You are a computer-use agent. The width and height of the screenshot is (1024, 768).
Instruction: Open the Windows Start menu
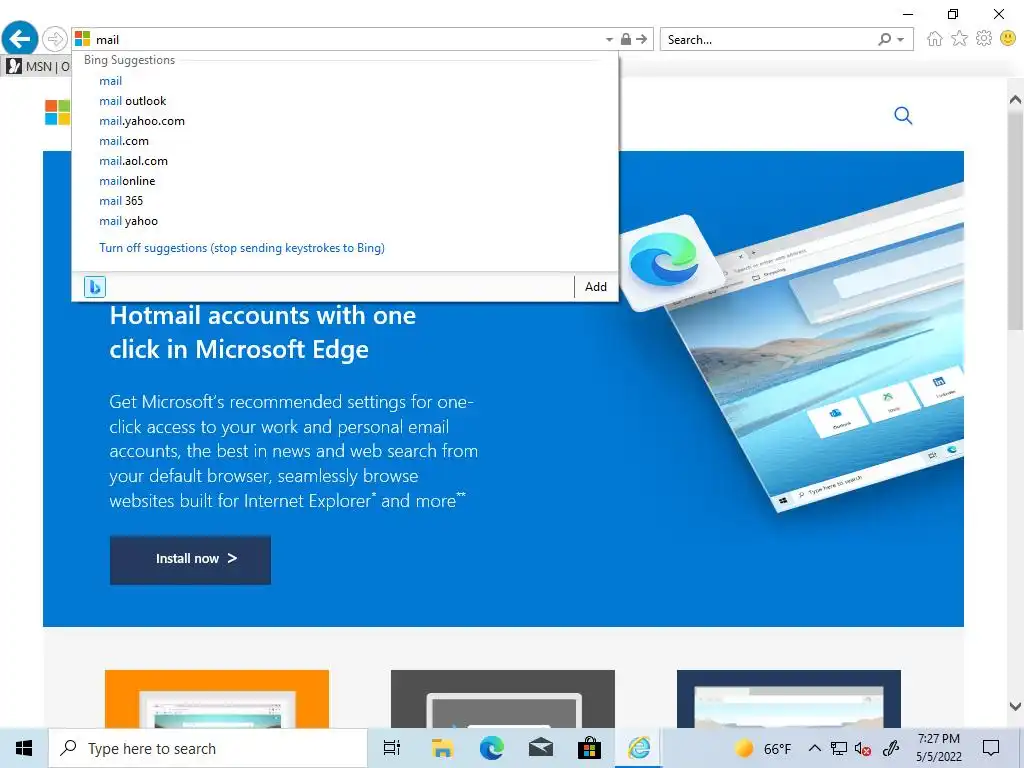tap(24, 748)
